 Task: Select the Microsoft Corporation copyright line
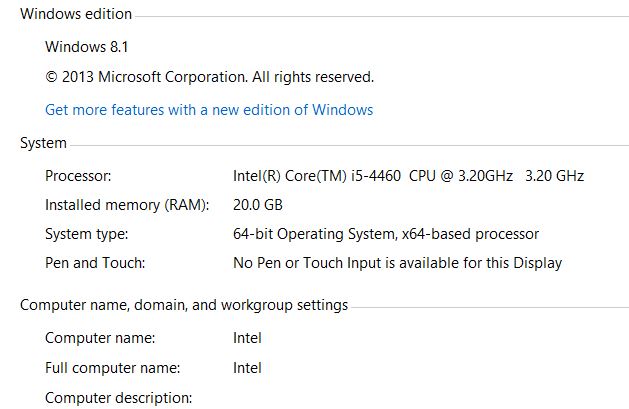(209, 77)
